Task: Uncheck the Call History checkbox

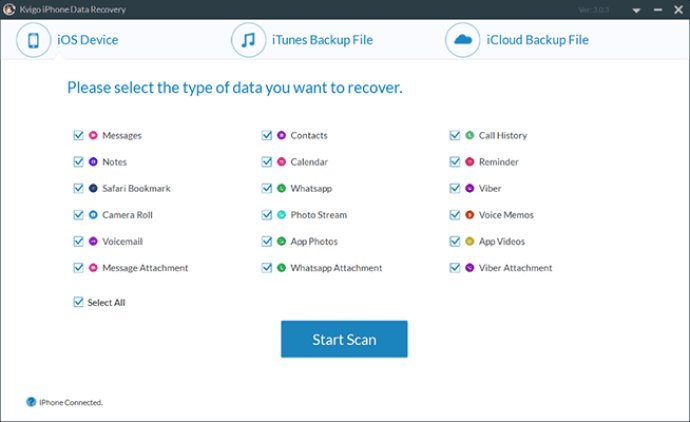Action: click(x=455, y=135)
